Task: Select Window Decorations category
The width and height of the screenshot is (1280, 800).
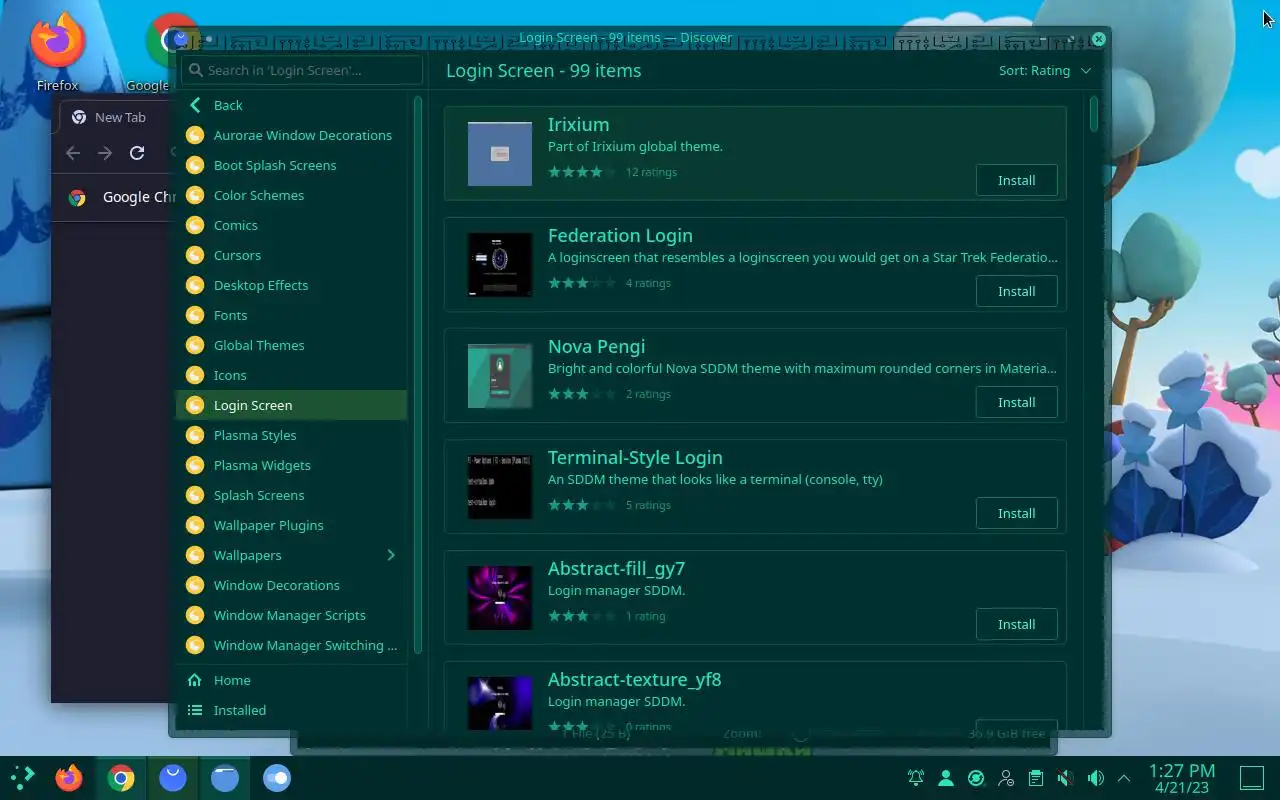Action: [291, 585]
